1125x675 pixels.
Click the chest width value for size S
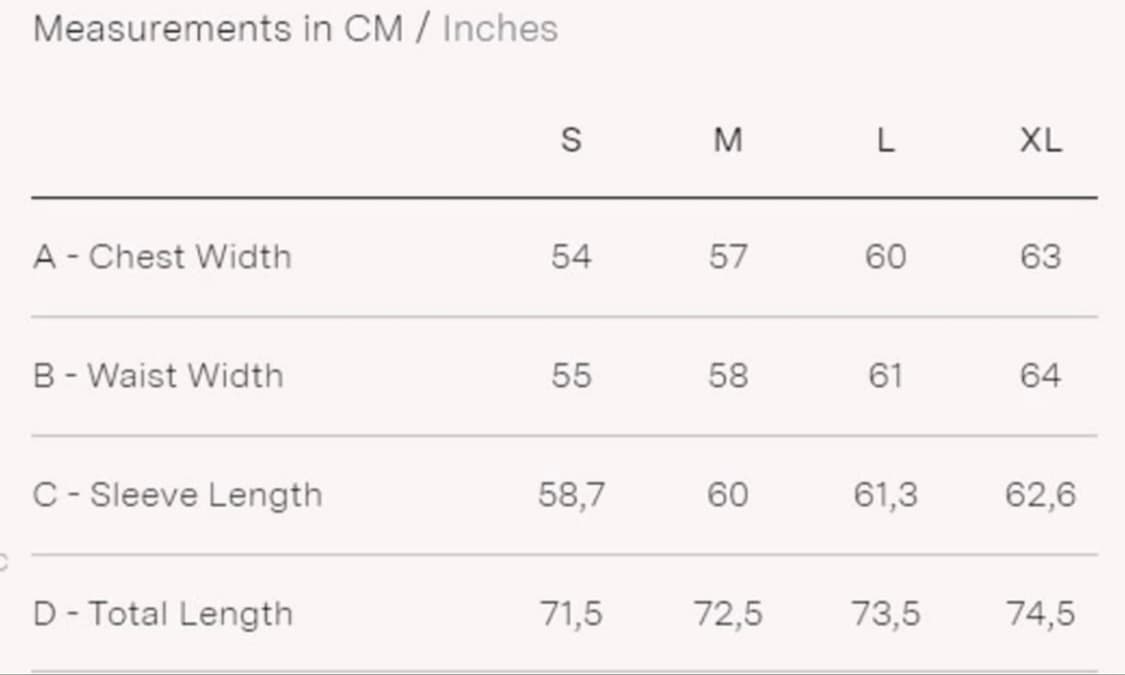click(x=571, y=257)
